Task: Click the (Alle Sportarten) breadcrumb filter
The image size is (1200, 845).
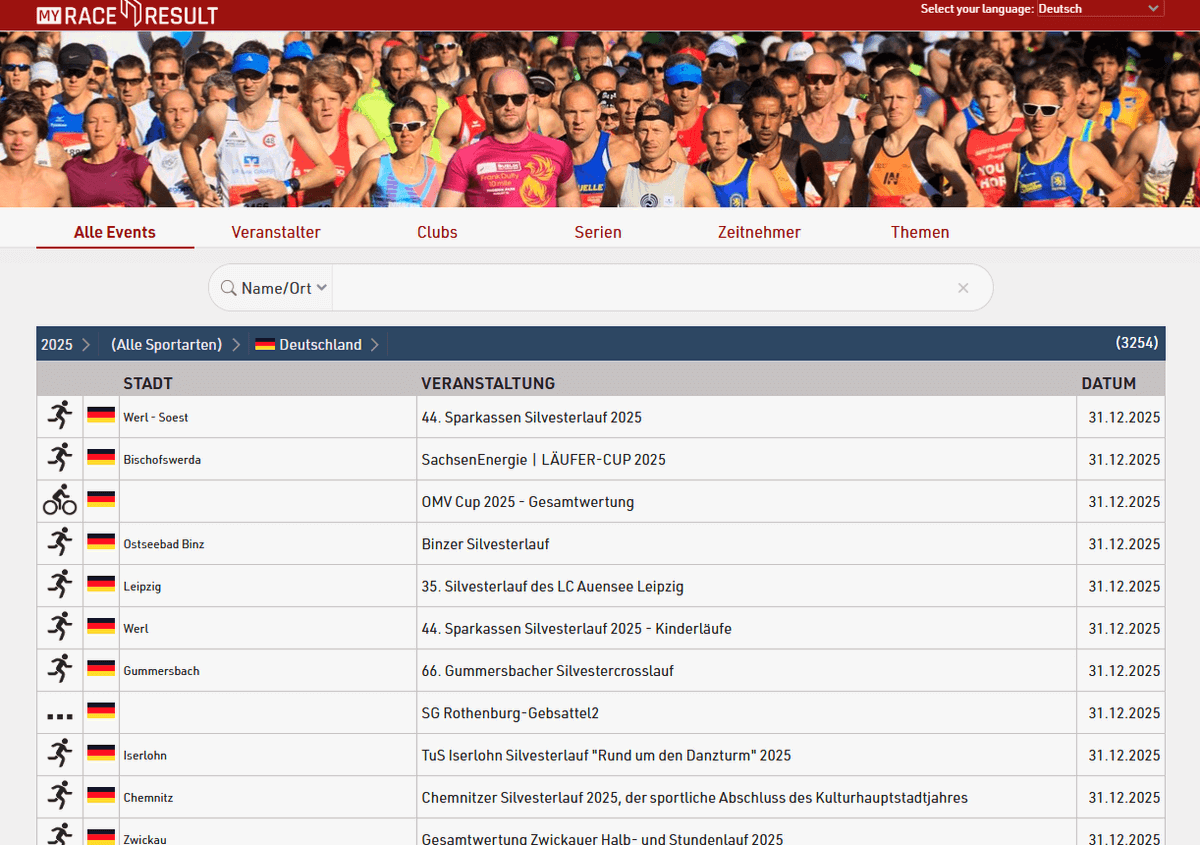Action: [x=166, y=344]
